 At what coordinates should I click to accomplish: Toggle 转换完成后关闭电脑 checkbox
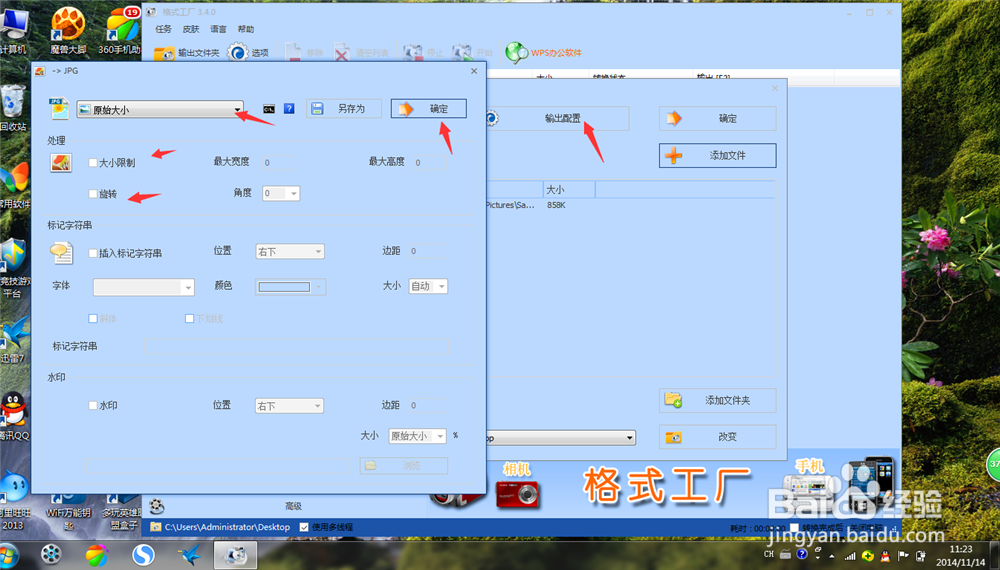(795, 528)
